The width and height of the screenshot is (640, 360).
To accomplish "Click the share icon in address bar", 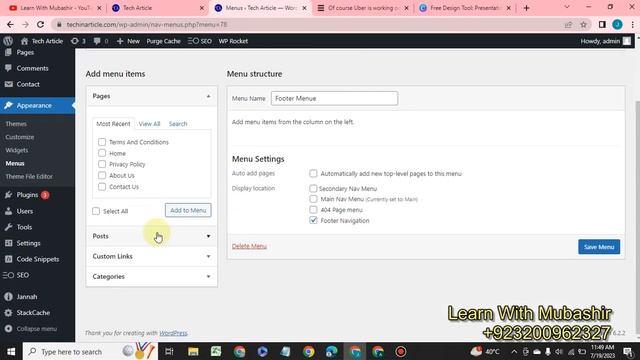I will tap(568, 24).
